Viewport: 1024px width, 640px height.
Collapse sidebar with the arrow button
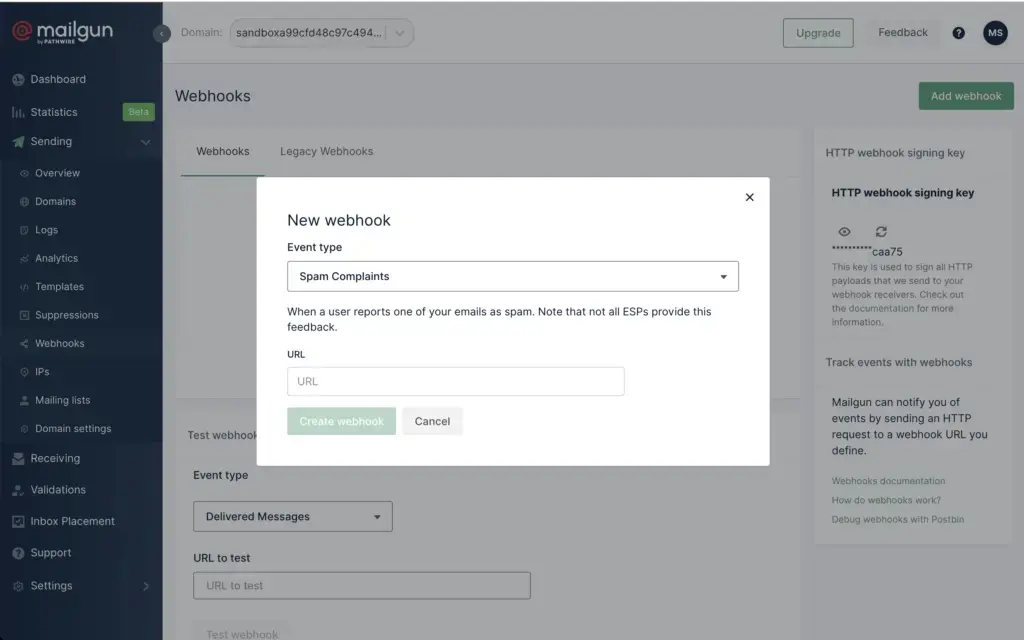point(161,33)
